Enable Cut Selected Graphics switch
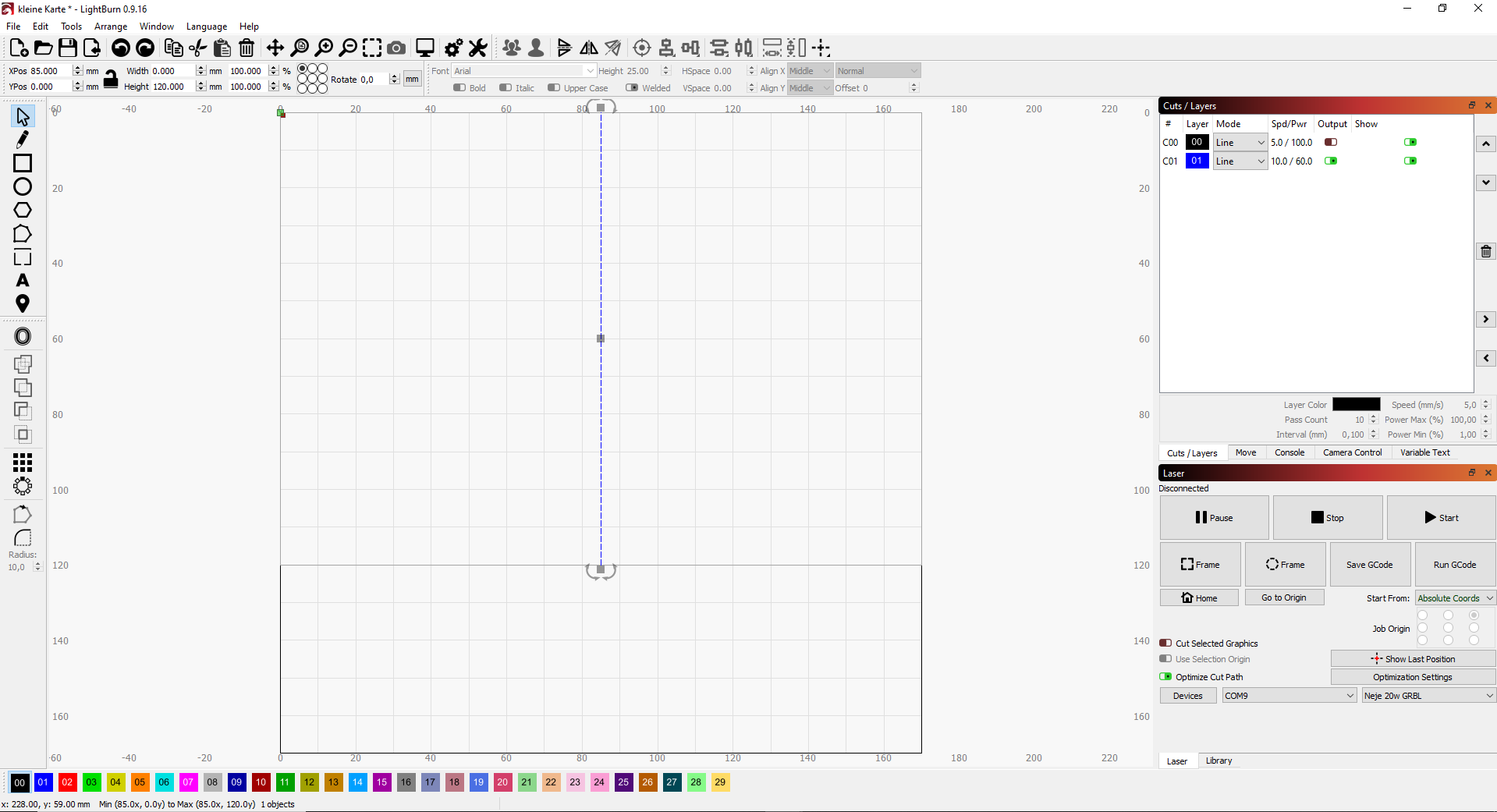The height and width of the screenshot is (812, 1497). (1165, 644)
